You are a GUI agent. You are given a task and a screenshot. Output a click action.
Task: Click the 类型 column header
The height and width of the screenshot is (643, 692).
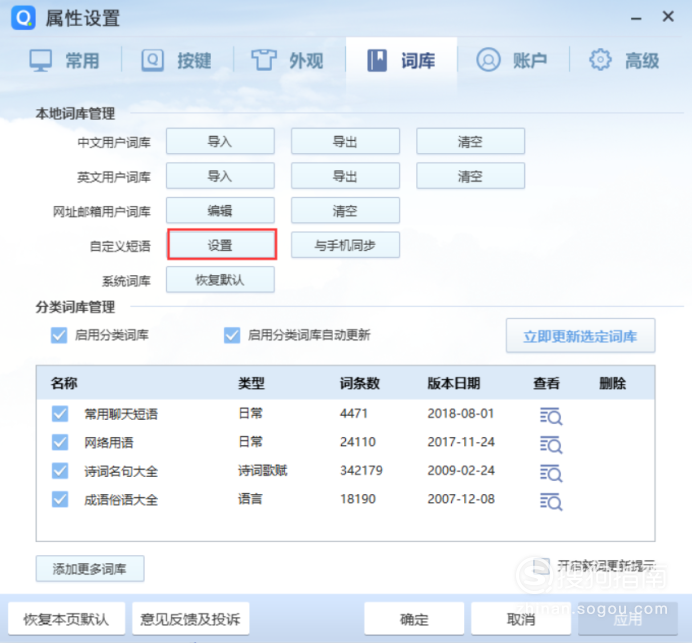[x=251, y=383]
